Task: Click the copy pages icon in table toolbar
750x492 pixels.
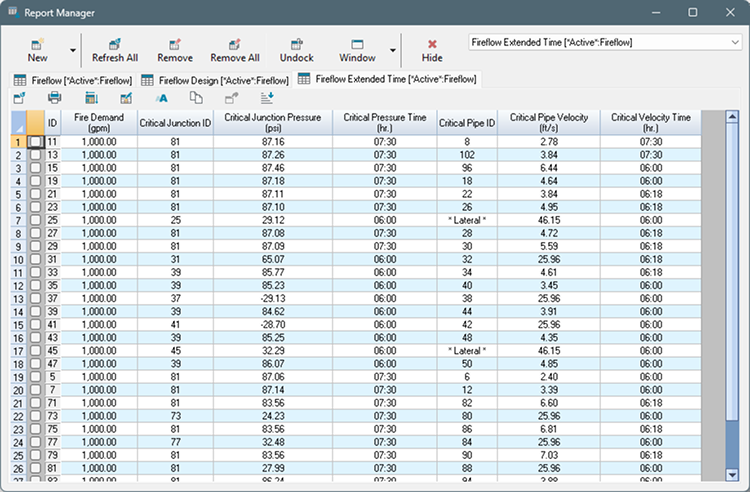Action: pyautogui.click(x=196, y=97)
